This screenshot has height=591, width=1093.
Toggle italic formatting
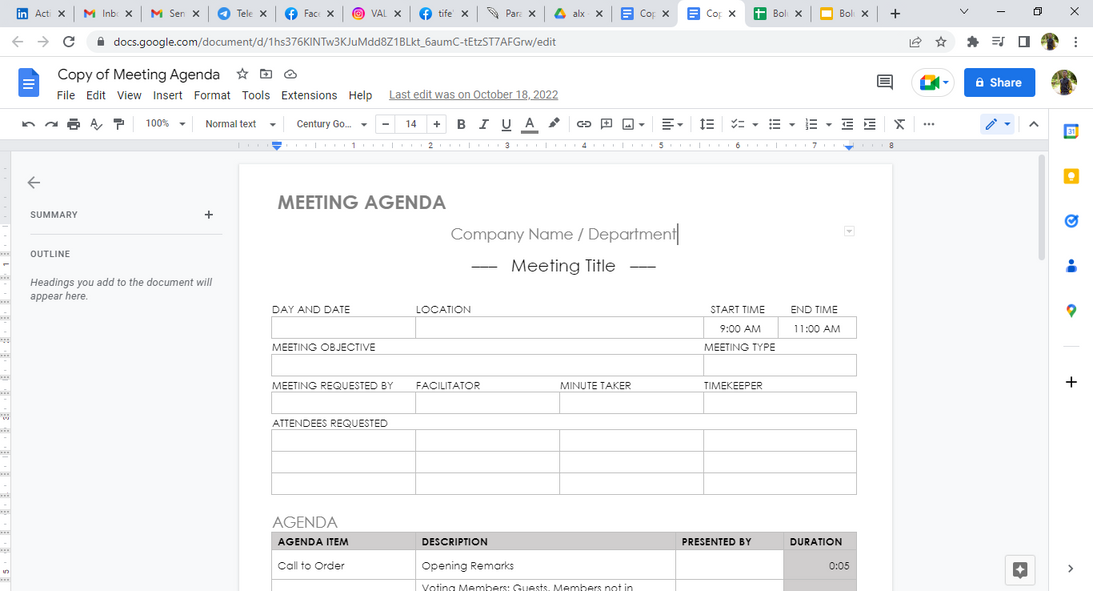point(483,124)
